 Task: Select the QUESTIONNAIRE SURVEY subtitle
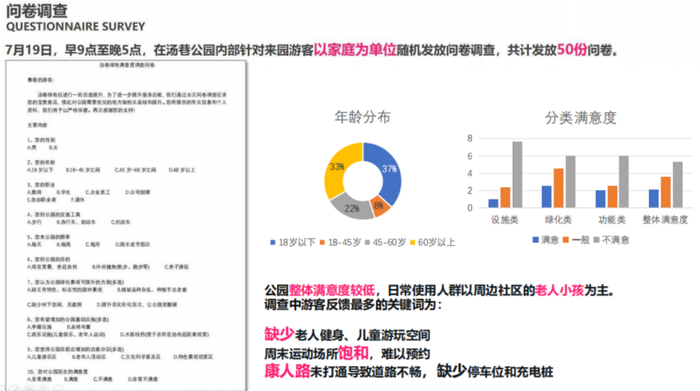click(75, 27)
